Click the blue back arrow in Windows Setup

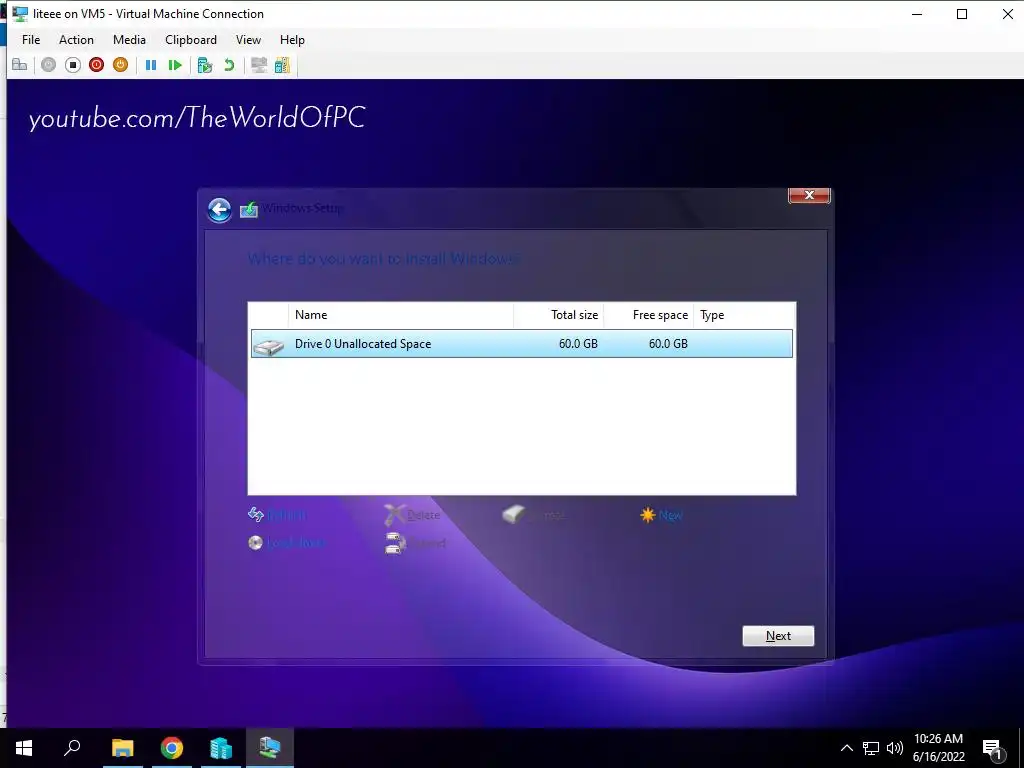click(x=219, y=210)
